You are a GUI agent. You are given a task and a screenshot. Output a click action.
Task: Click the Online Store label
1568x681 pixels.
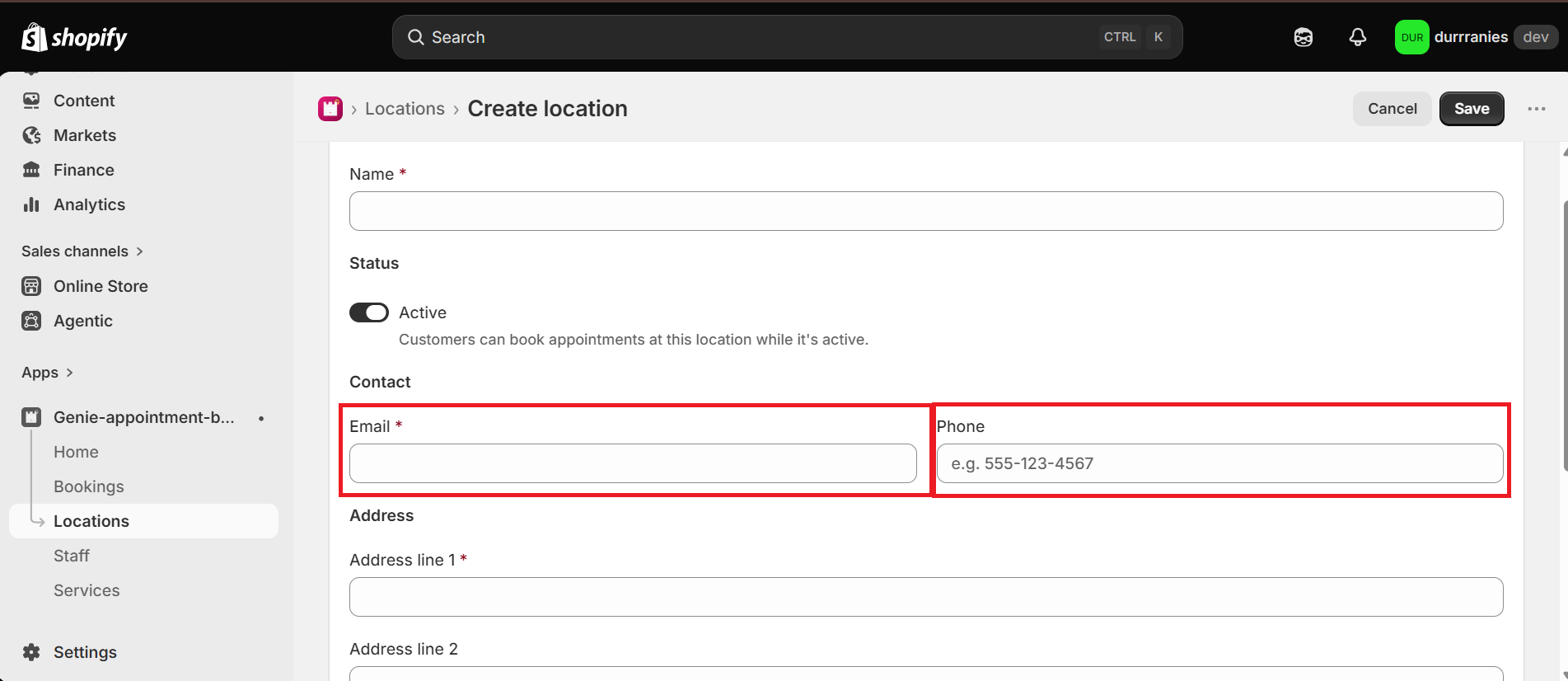click(101, 286)
